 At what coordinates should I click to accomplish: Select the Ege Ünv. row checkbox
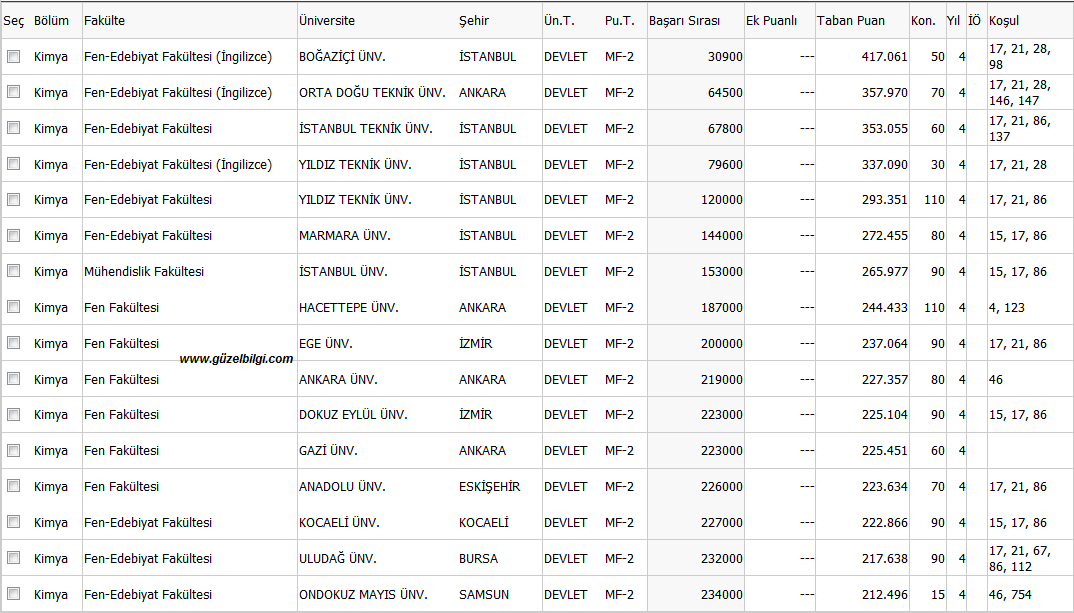(x=13, y=343)
